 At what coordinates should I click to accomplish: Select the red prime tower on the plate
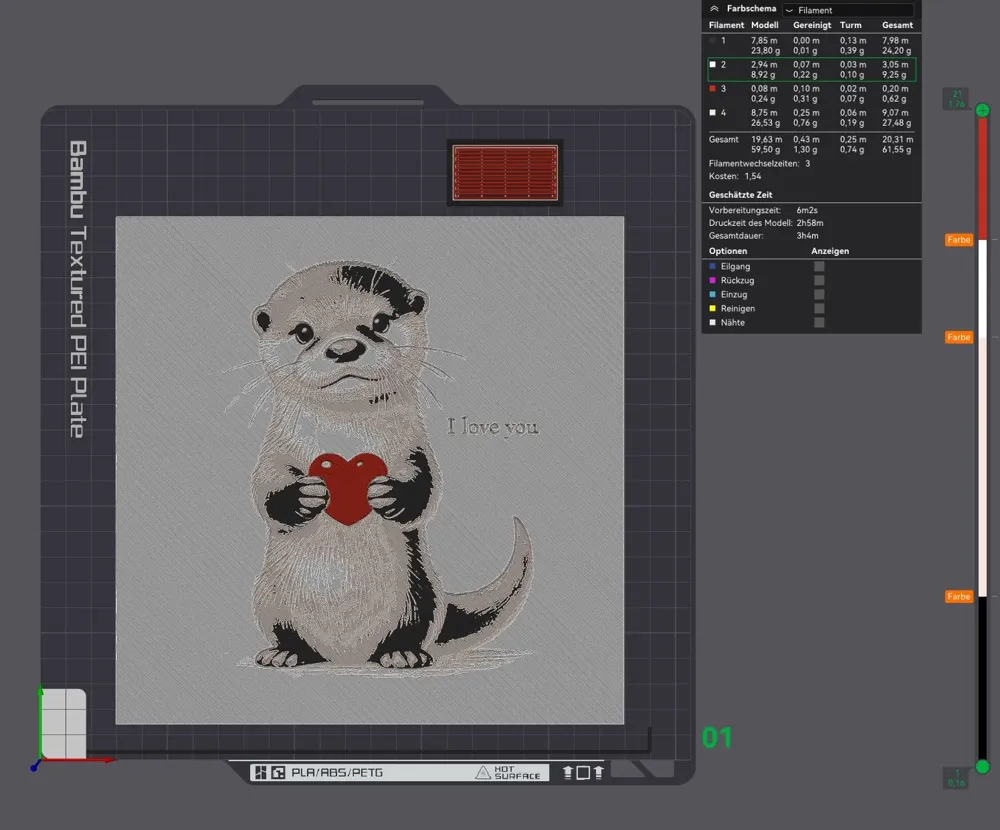[x=505, y=173]
